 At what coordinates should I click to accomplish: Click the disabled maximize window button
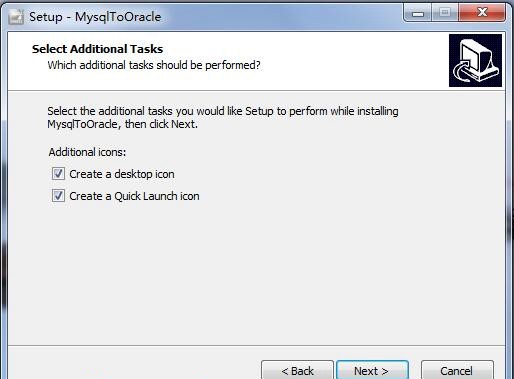coord(445,13)
